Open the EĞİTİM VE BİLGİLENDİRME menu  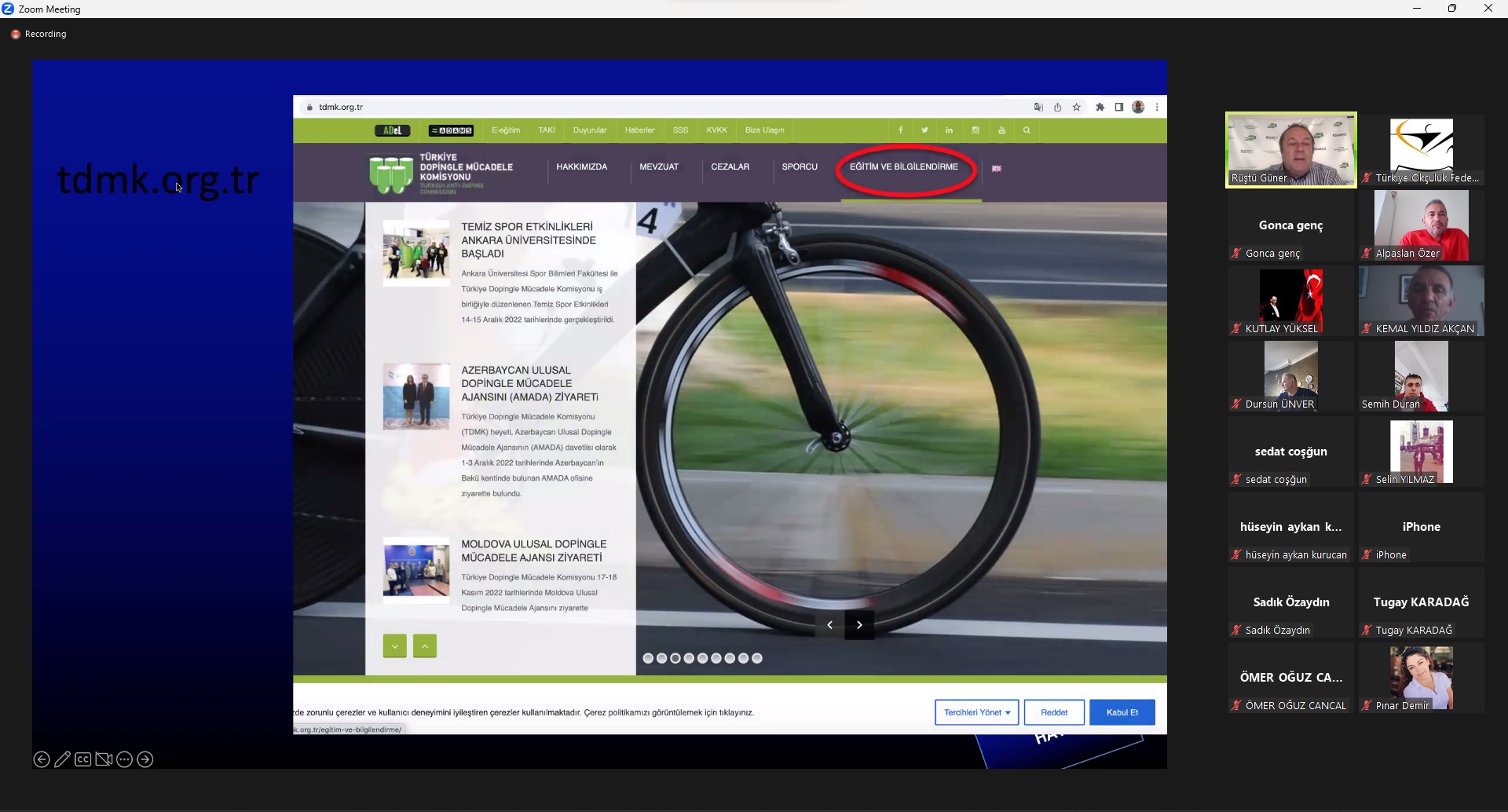point(904,167)
